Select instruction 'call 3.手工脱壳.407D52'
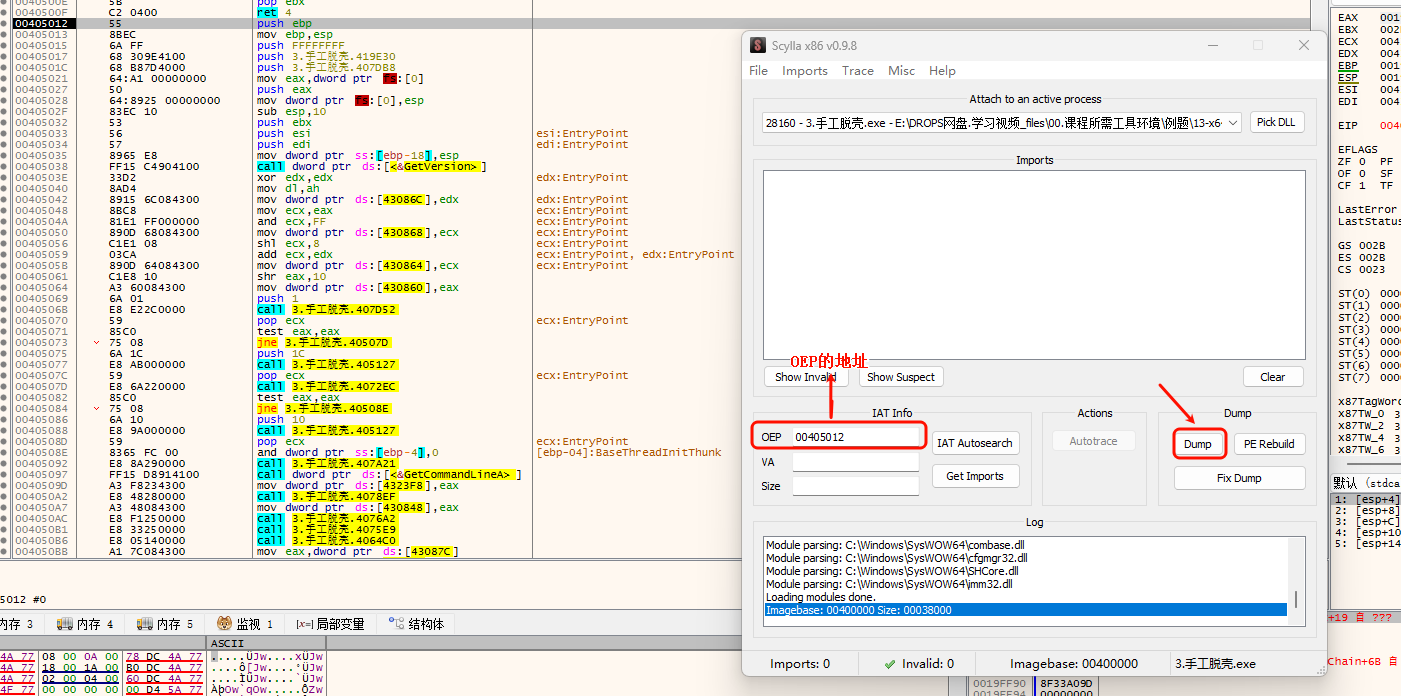1401x696 pixels. tap(327, 309)
